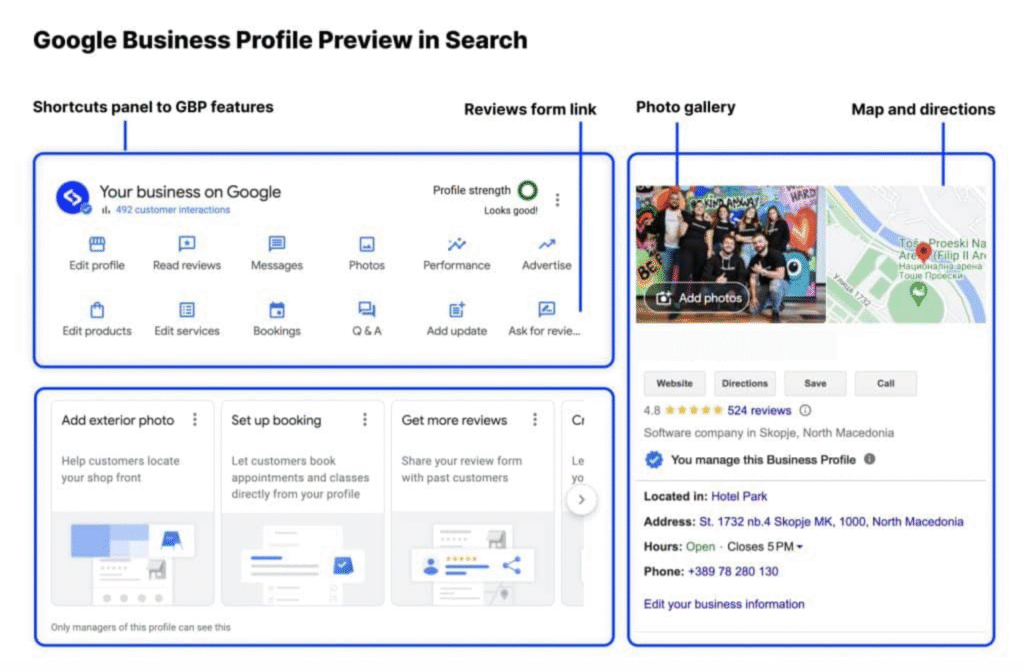Click the Profile strength ring indicator
This screenshot has height=671, width=1024.
[528, 190]
